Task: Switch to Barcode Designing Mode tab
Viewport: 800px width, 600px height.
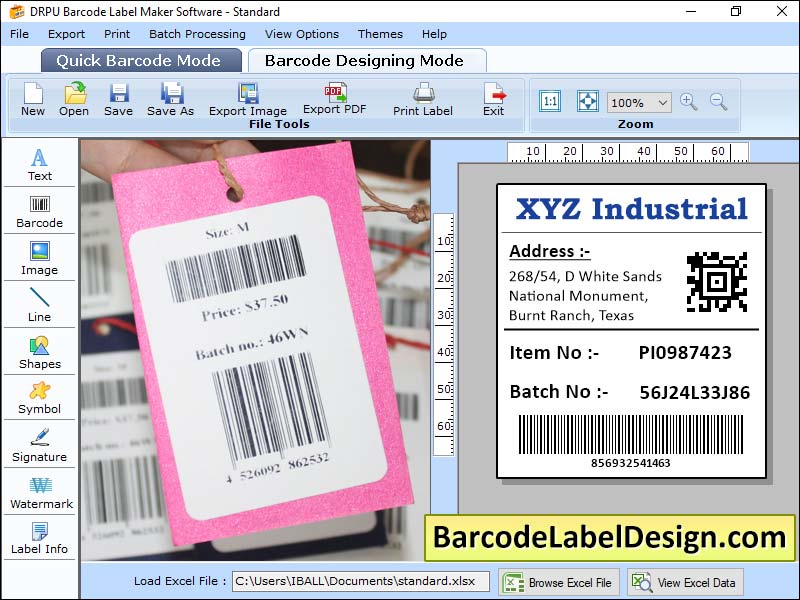Action: point(366,60)
